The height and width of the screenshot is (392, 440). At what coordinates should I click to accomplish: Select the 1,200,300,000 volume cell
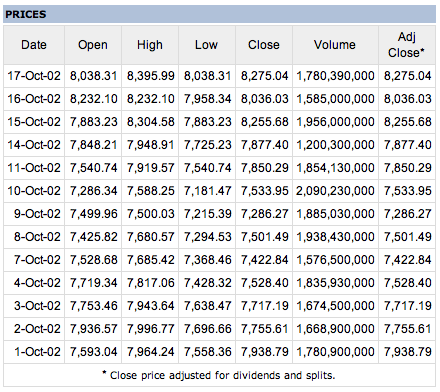click(335, 145)
